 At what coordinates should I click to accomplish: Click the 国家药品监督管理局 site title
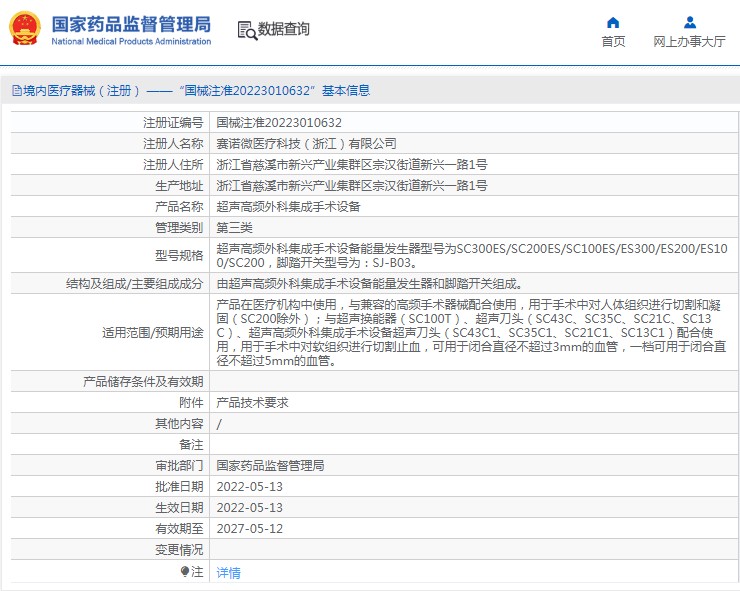click(131, 24)
